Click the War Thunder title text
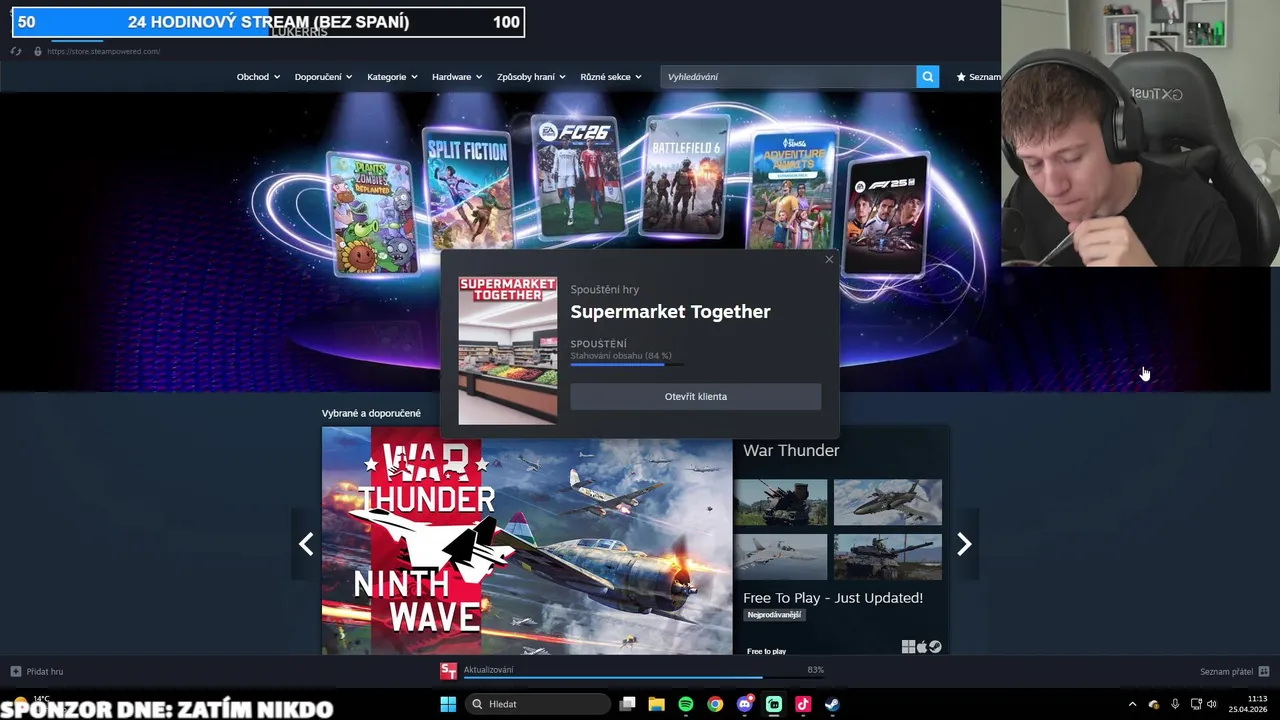Screen dimensions: 1280x720 point(791,451)
